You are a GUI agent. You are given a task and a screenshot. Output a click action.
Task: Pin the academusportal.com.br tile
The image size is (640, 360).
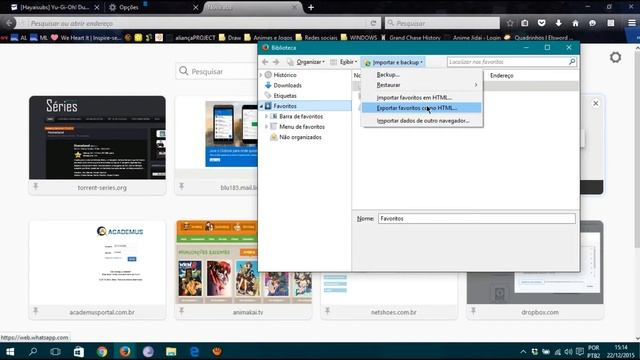click(36, 311)
